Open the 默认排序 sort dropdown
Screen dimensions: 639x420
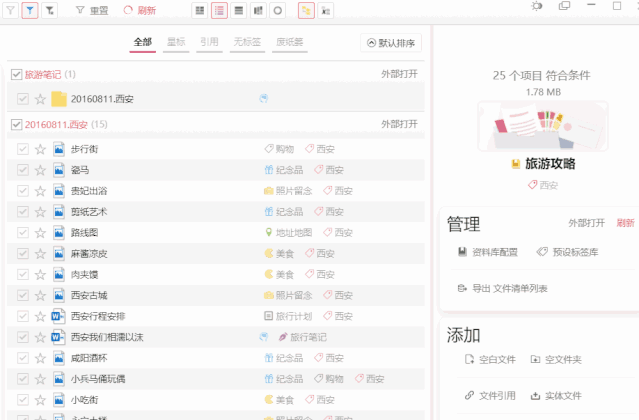[391, 43]
